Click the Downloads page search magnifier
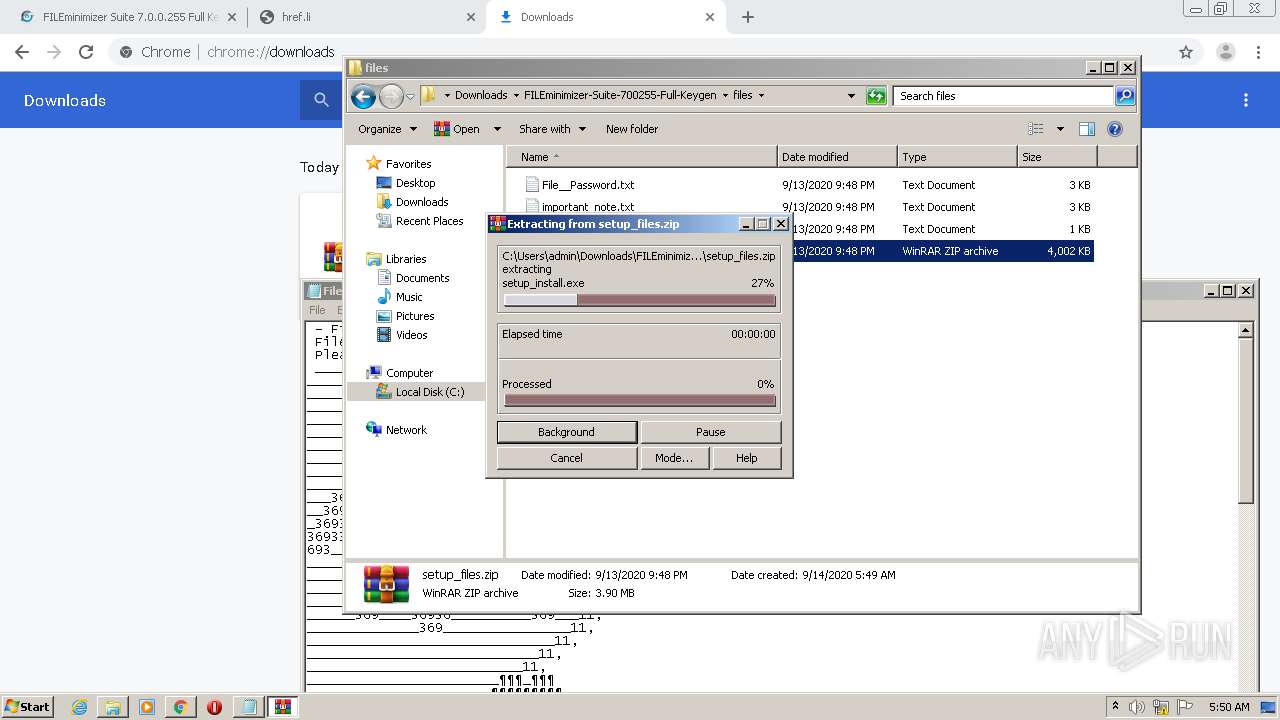 321,100
